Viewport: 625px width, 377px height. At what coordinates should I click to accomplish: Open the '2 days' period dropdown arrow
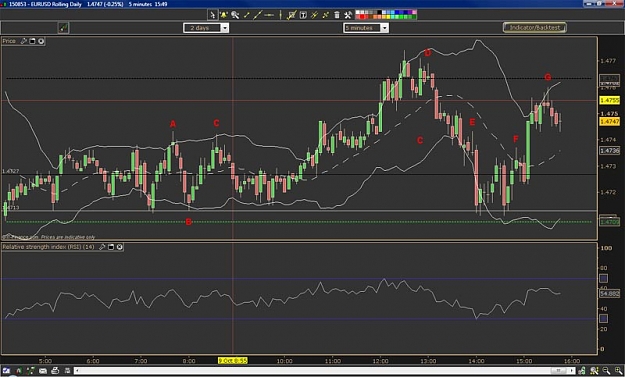(225, 28)
